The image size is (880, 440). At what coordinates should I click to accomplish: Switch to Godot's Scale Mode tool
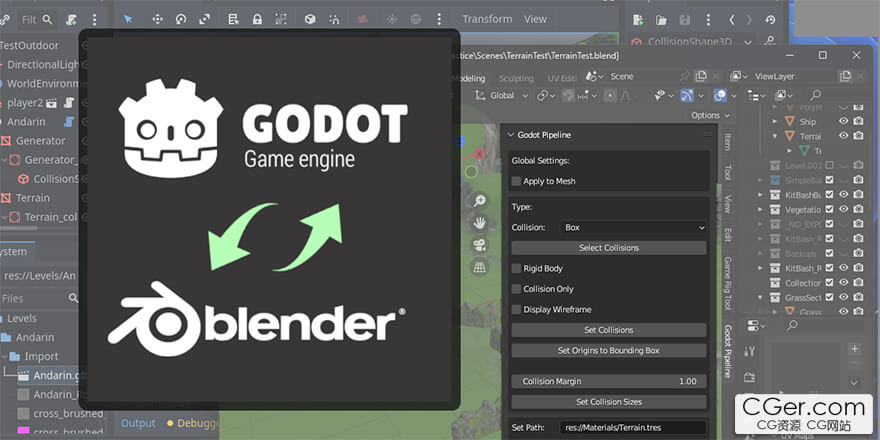(x=204, y=19)
